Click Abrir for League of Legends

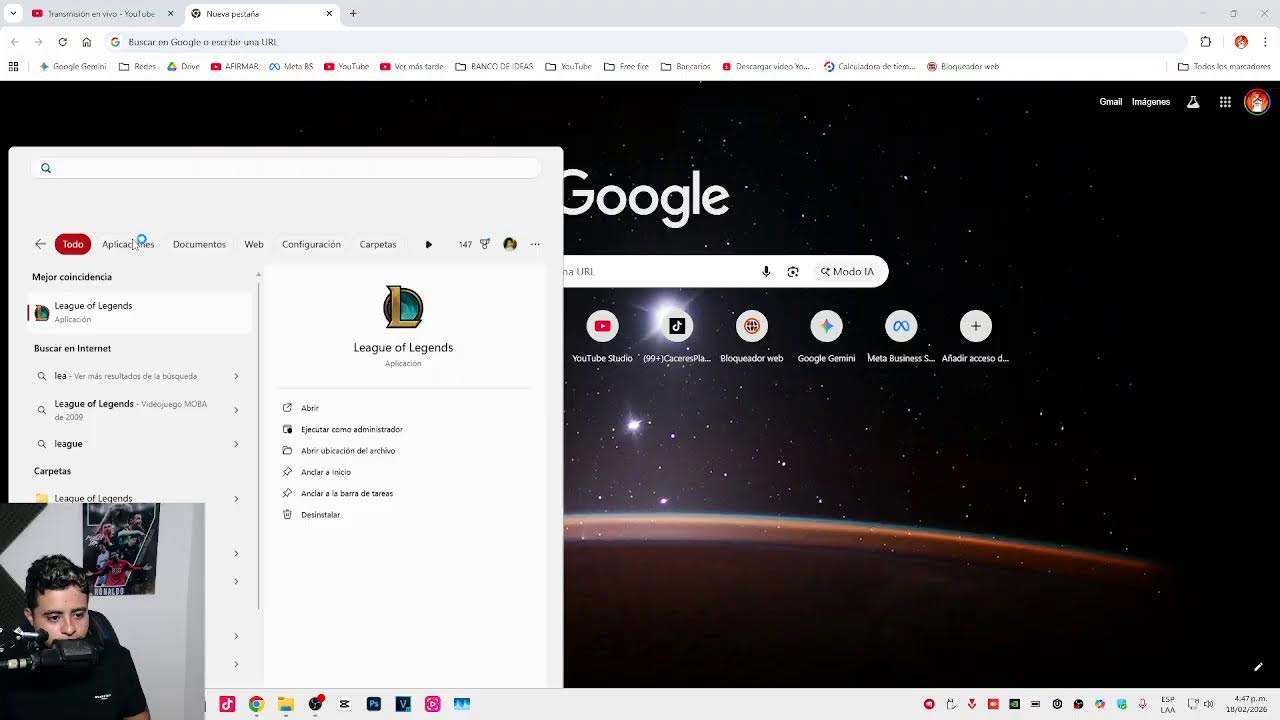coord(310,408)
